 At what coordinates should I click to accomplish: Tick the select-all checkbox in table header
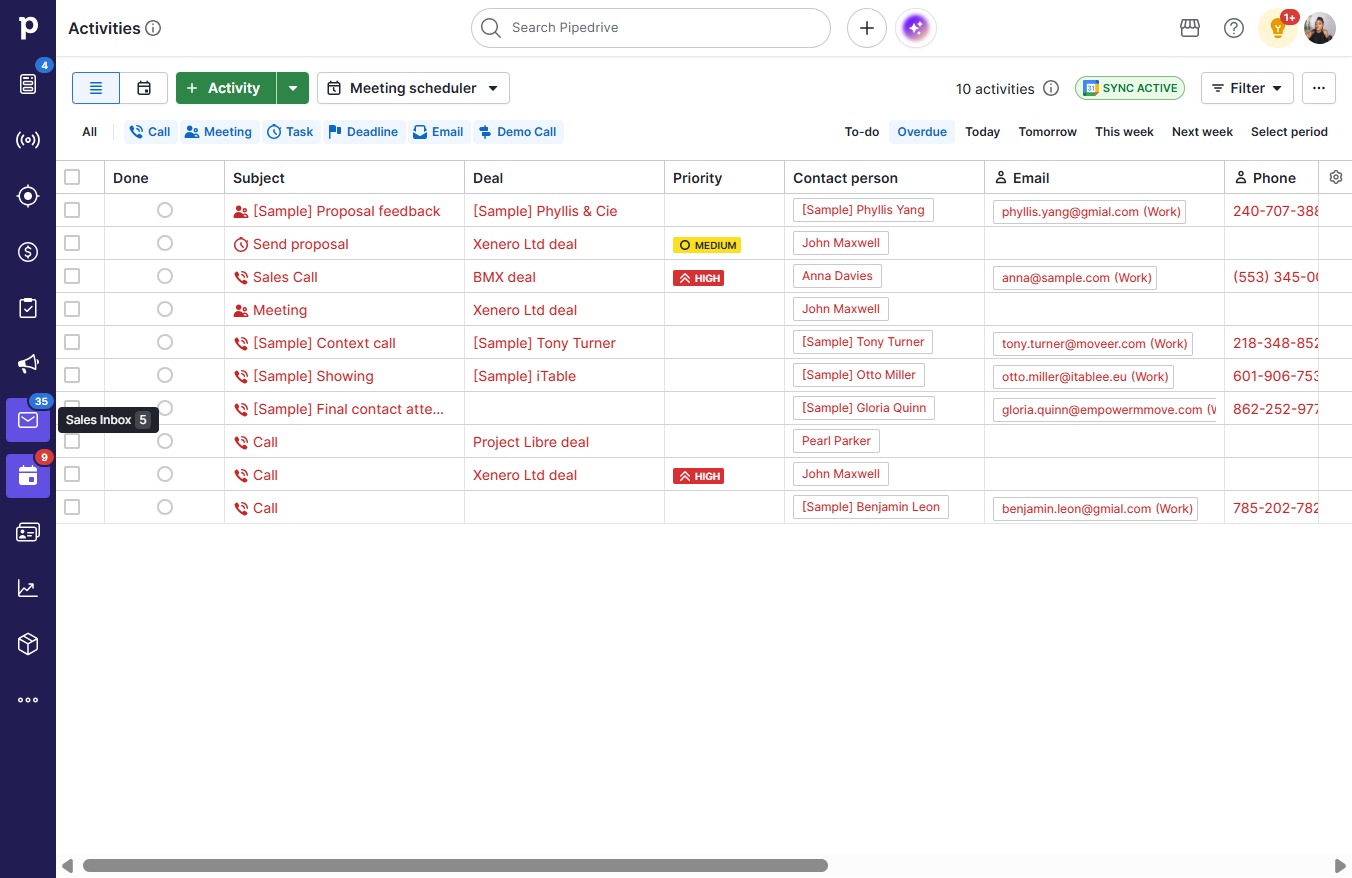click(x=72, y=177)
